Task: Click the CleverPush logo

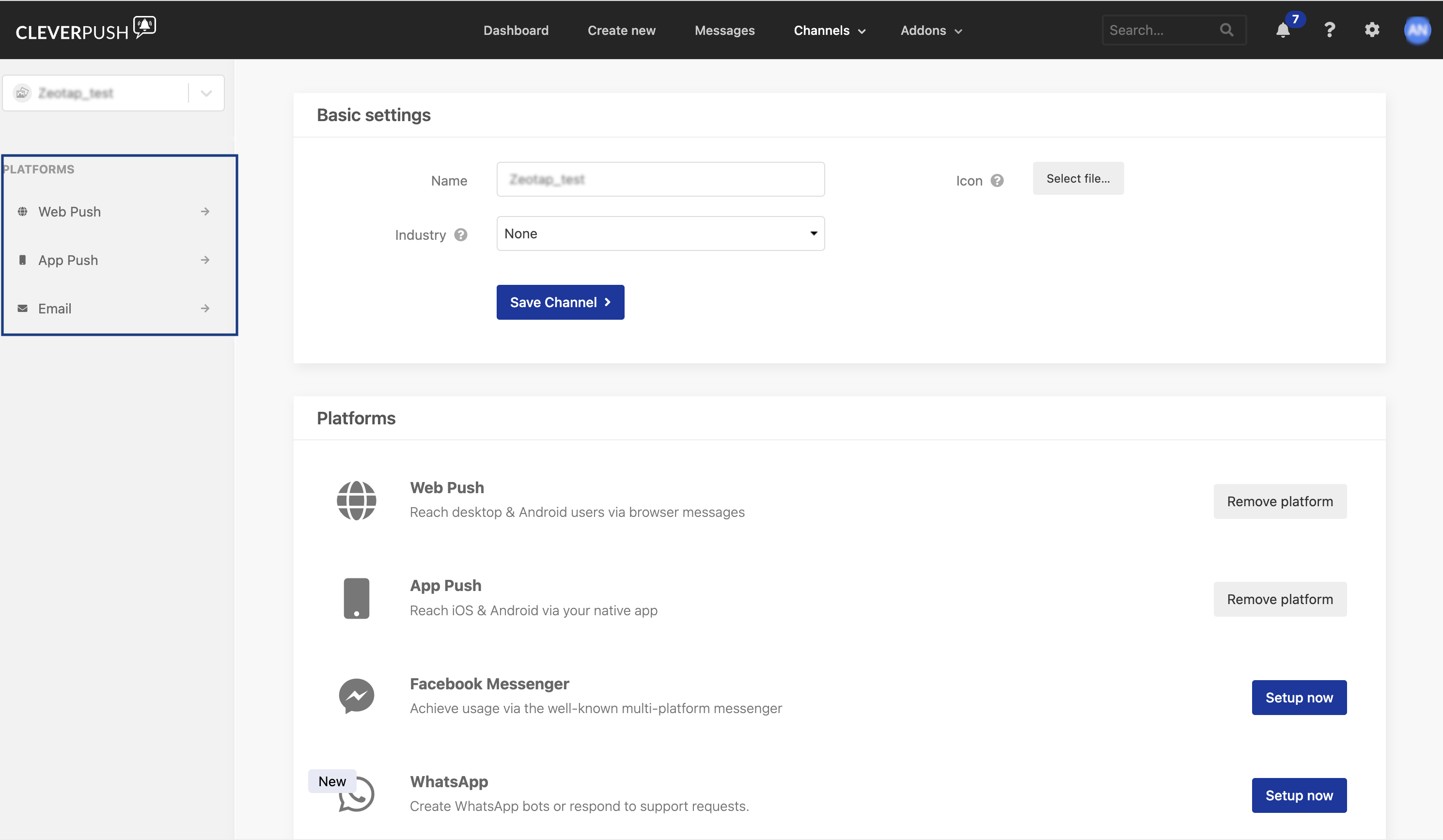Action: 86,29
